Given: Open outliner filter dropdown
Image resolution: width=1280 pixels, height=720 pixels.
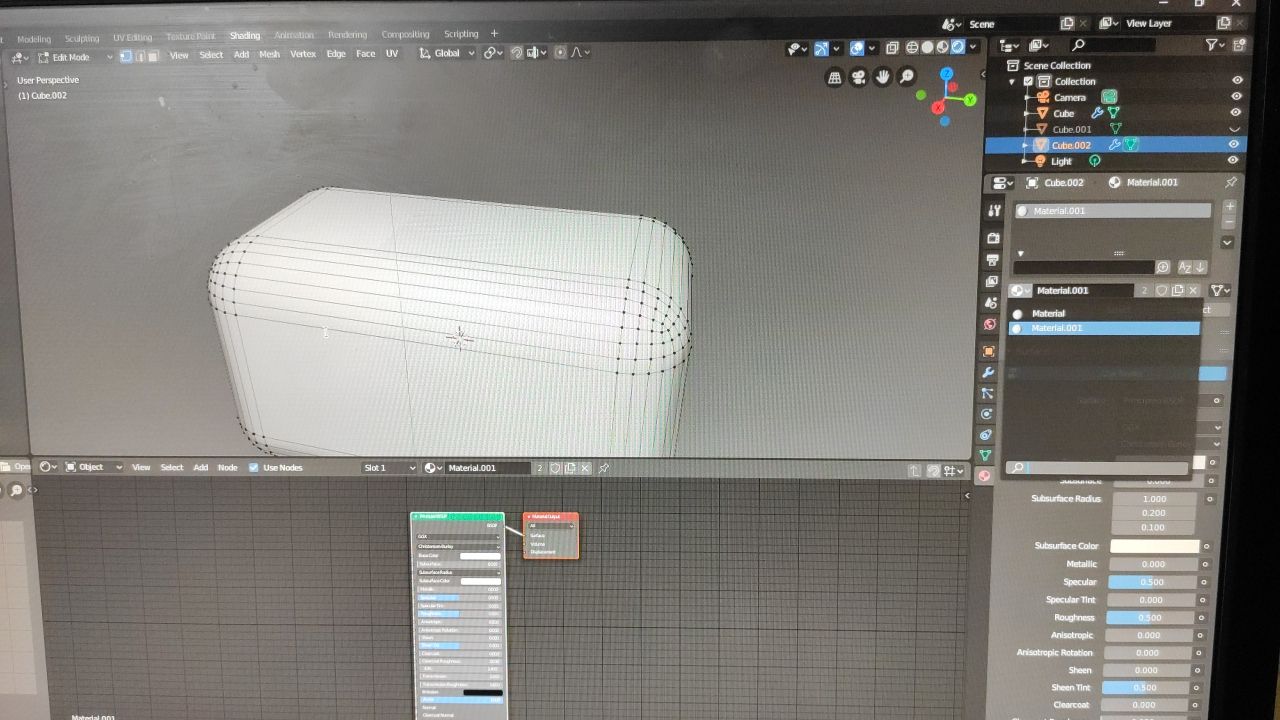Looking at the screenshot, I should tap(1215, 45).
